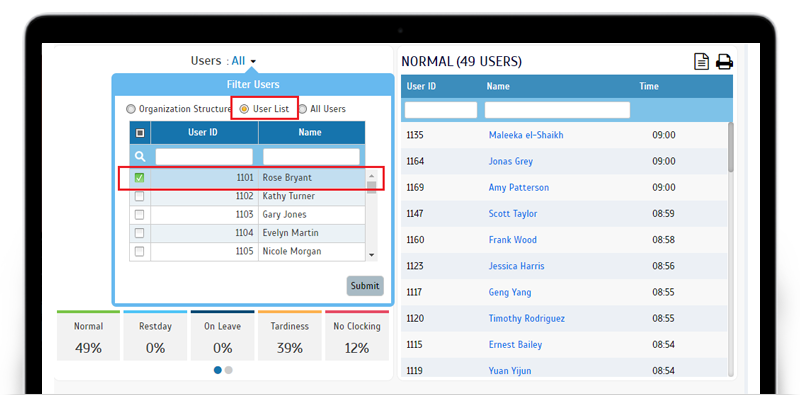The height and width of the screenshot is (395, 800).
Task: Click Frank Wood's name link
Action: 513,240
